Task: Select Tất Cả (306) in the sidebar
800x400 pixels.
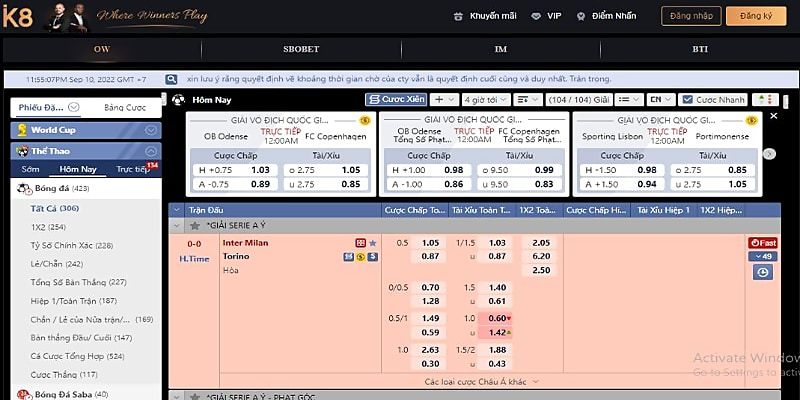Action: (x=55, y=208)
